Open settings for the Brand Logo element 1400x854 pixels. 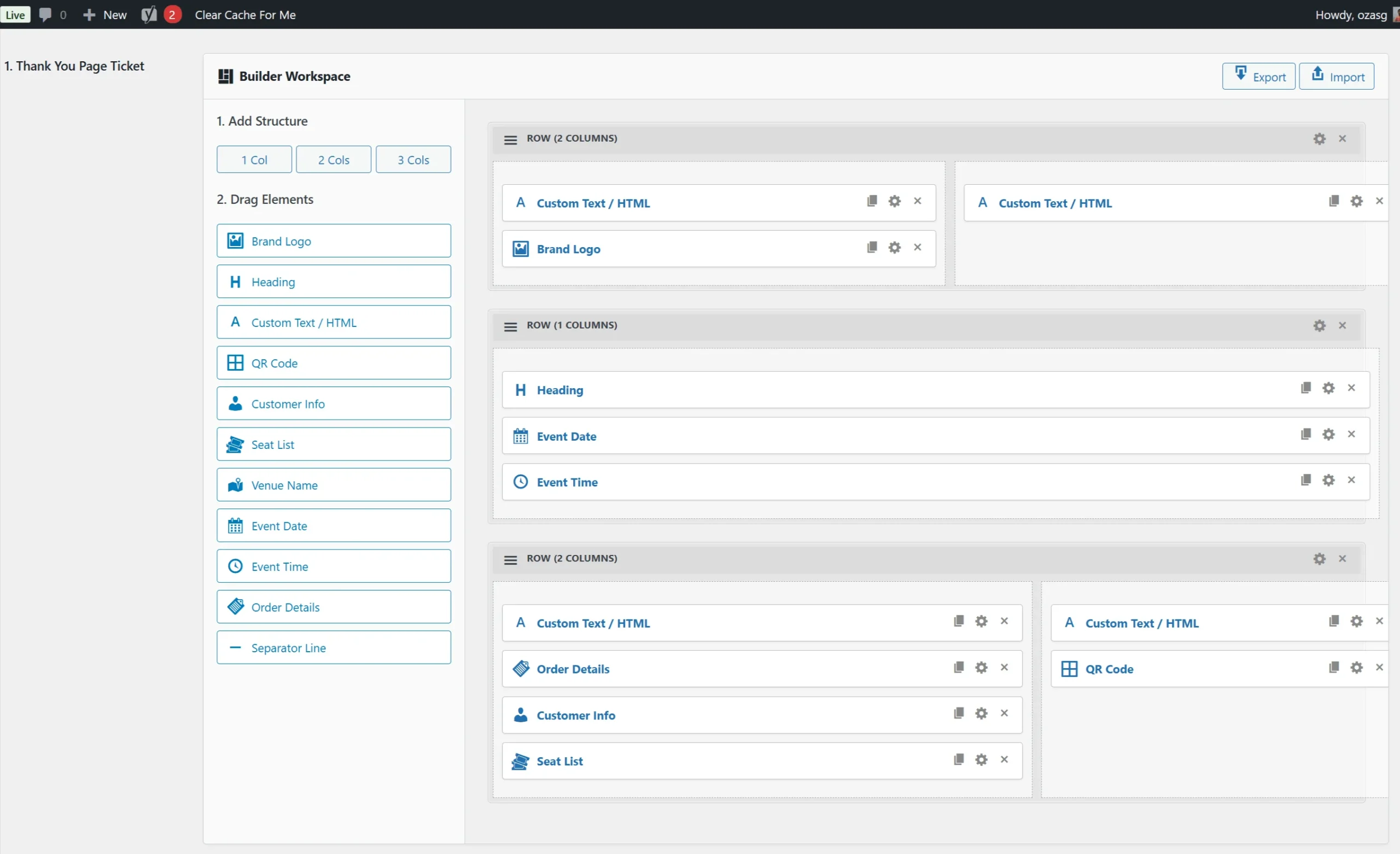894,248
